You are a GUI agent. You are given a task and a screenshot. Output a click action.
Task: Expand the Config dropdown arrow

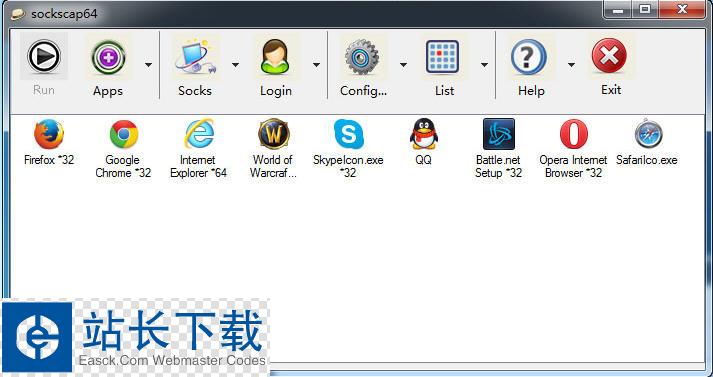[403, 65]
